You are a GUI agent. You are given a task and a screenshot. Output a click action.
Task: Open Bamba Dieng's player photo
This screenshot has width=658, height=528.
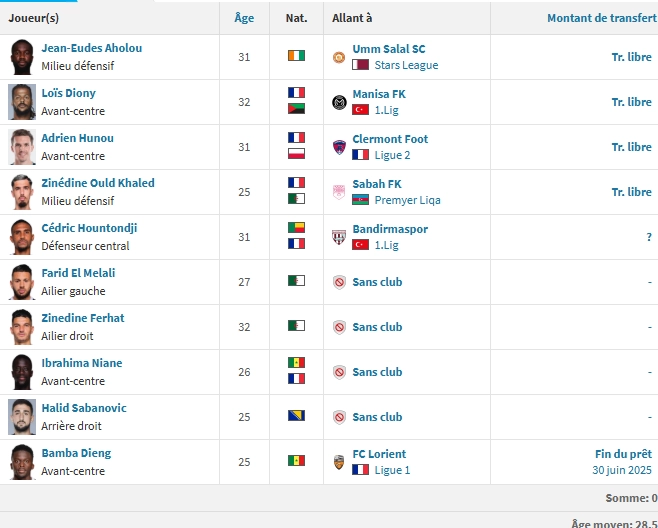point(22,462)
